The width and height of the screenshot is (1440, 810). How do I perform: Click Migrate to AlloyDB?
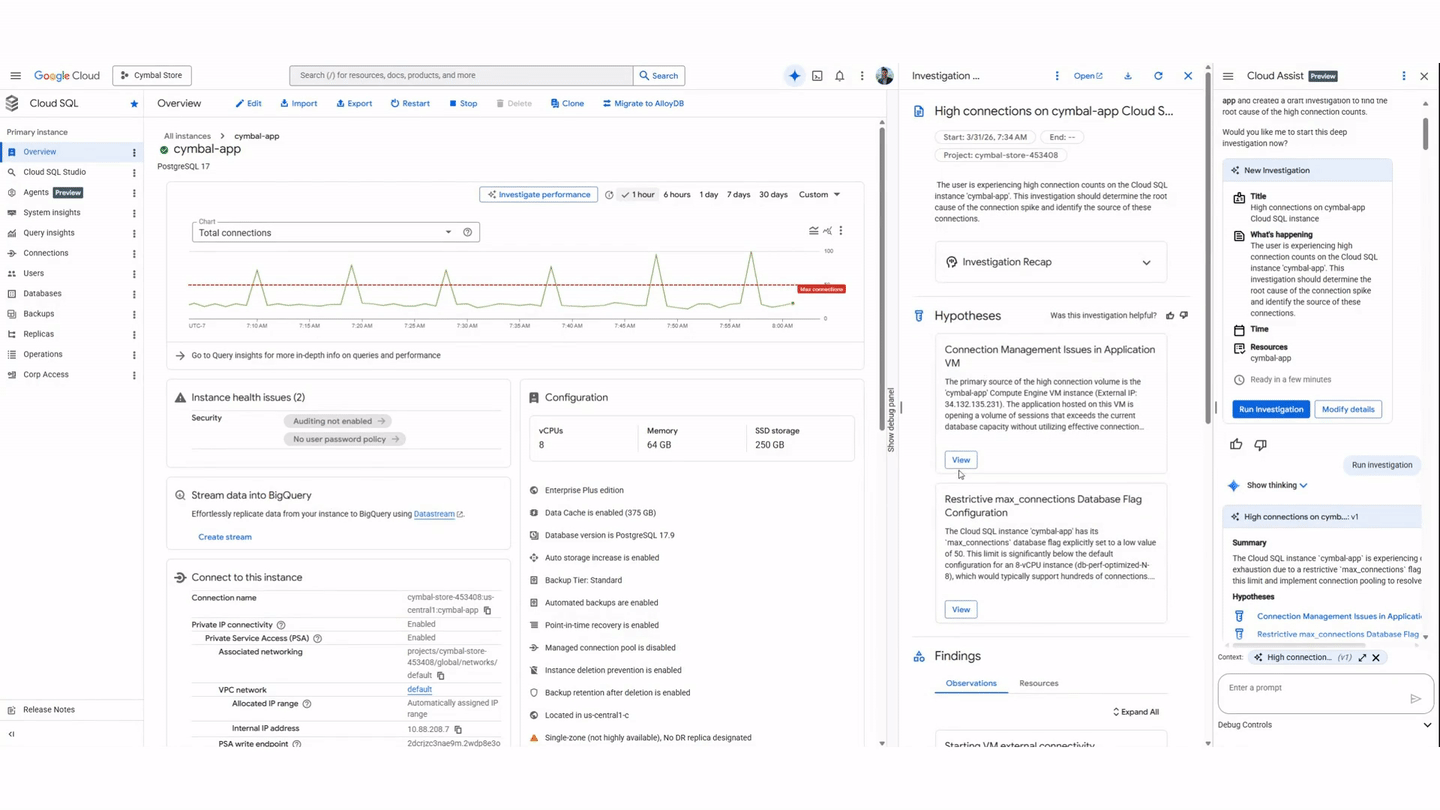click(x=643, y=104)
